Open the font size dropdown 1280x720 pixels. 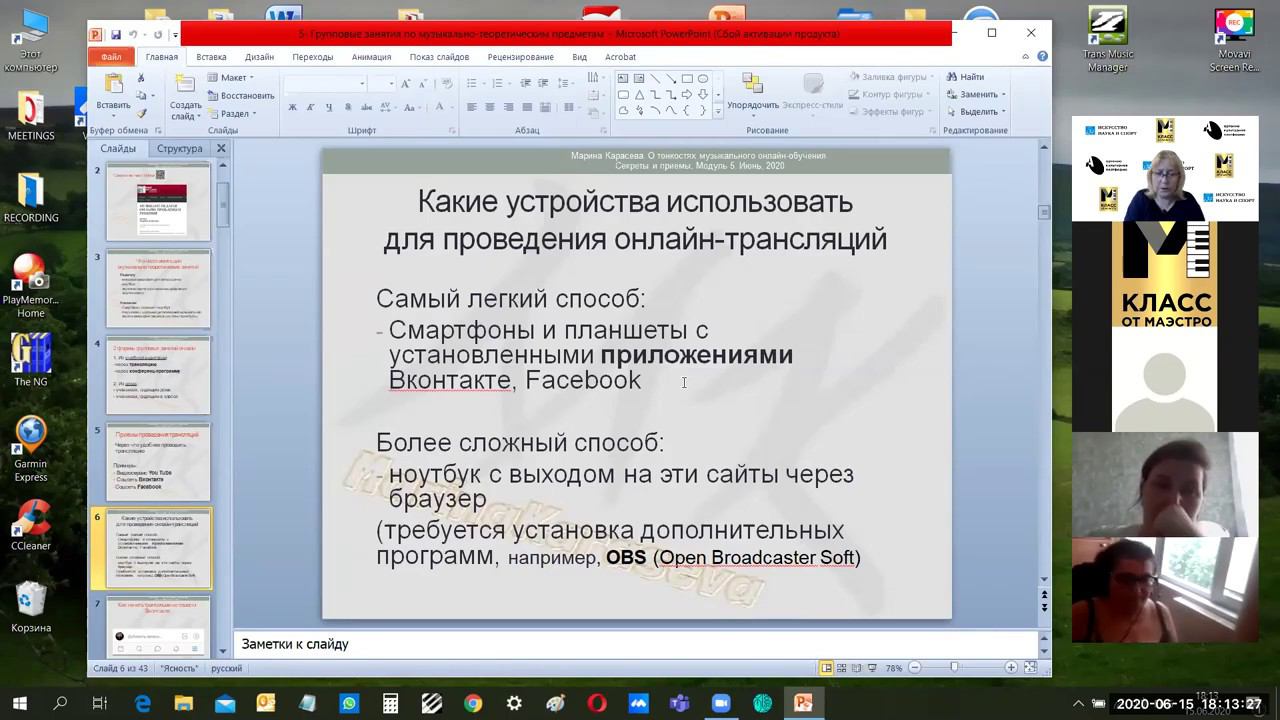click(x=392, y=84)
